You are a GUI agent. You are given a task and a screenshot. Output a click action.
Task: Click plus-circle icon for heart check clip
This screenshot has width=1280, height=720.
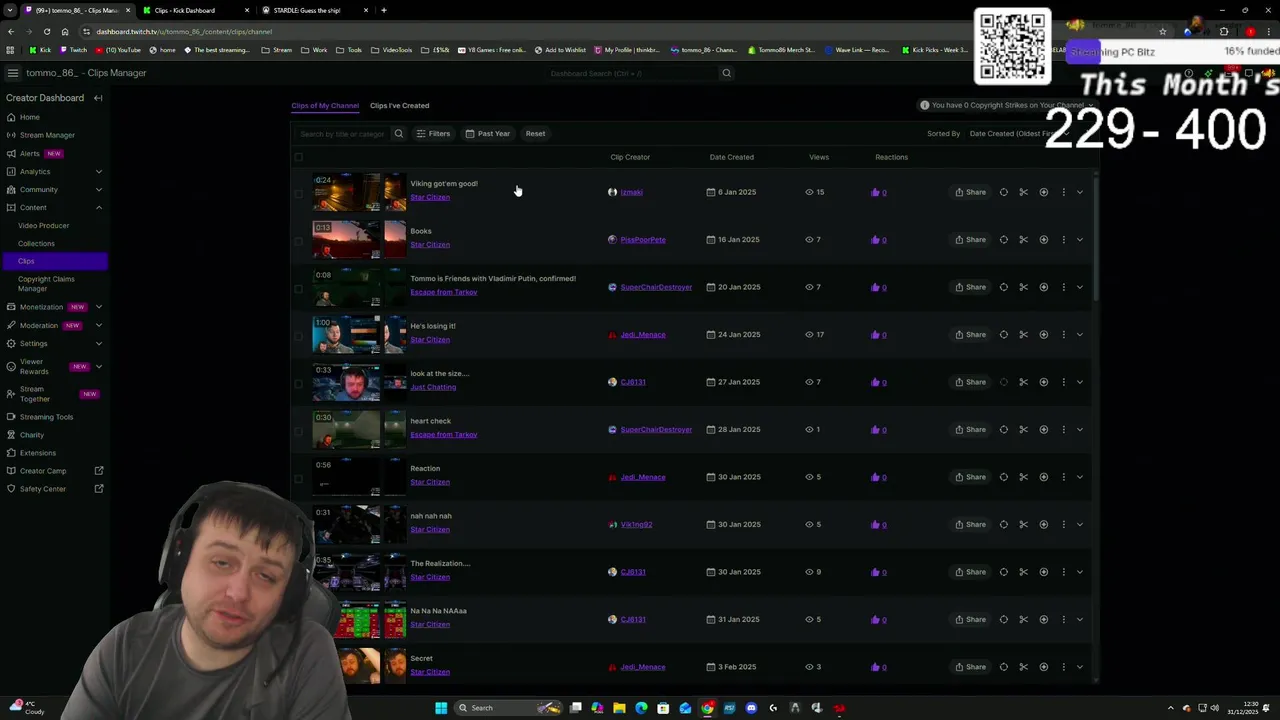[x=1043, y=430]
